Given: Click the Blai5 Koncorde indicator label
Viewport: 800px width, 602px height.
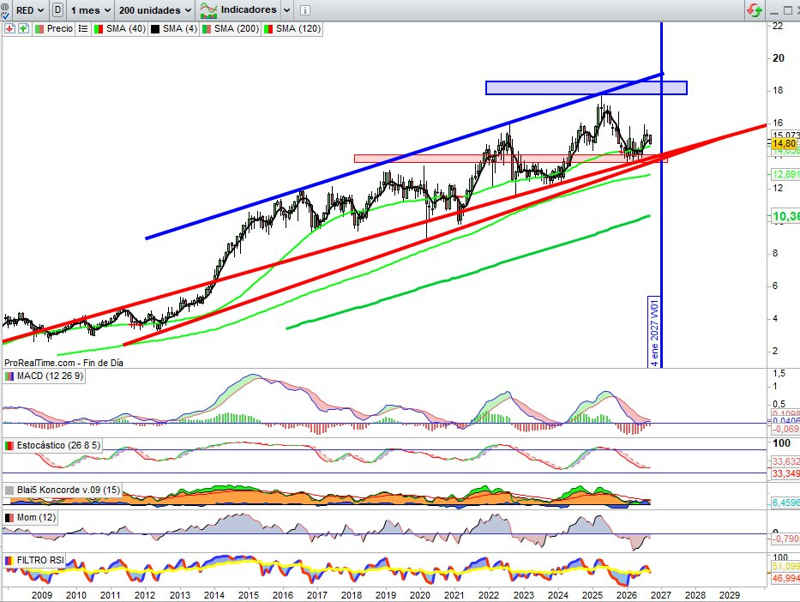Looking at the screenshot, I should pyautogui.click(x=68, y=490).
